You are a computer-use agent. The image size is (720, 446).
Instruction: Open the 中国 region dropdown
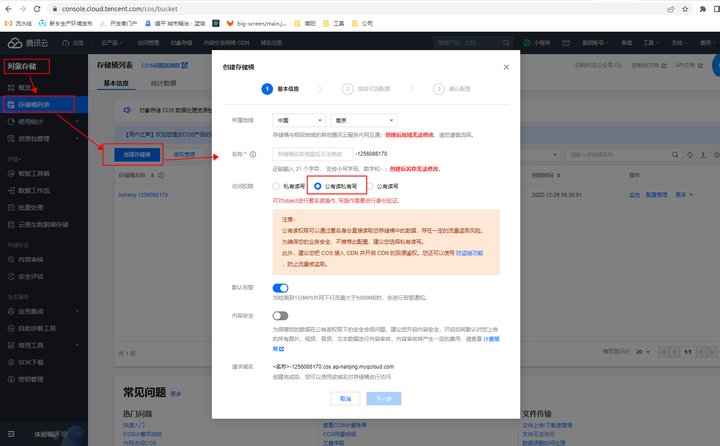click(299, 120)
